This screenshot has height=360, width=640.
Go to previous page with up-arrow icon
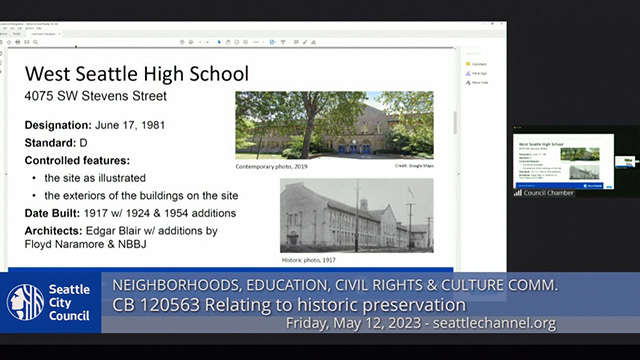pos(182,42)
